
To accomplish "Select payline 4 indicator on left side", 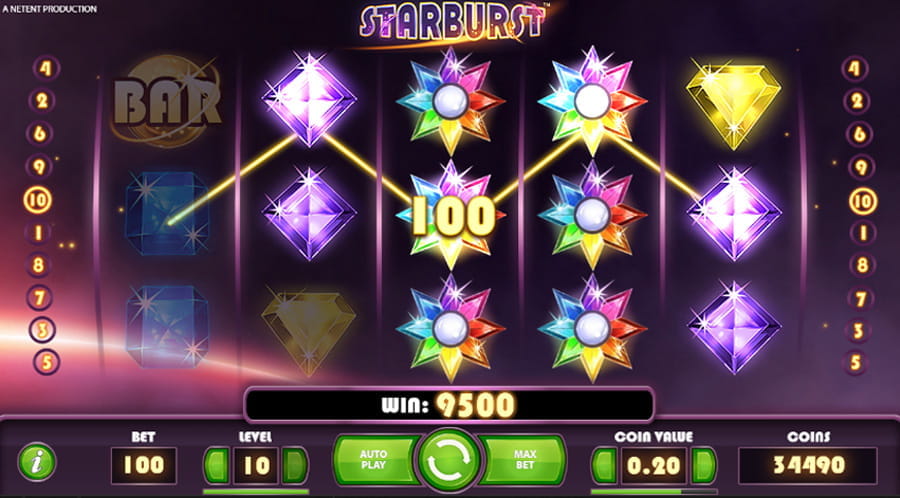I will tap(46, 68).
